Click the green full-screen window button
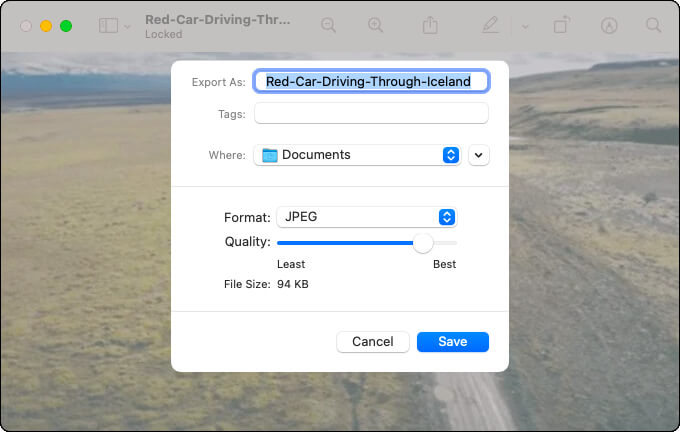680x432 pixels. tap(66, 26)
